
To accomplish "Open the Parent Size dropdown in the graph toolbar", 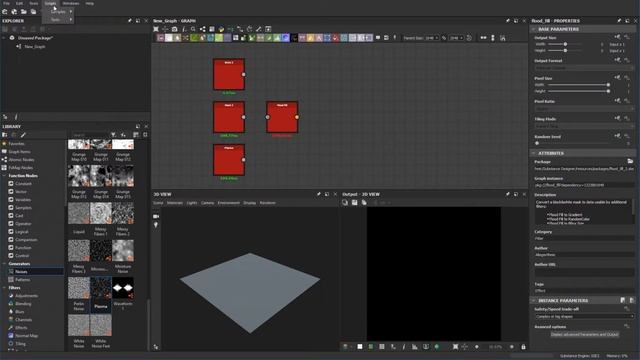I will point(432,38).
